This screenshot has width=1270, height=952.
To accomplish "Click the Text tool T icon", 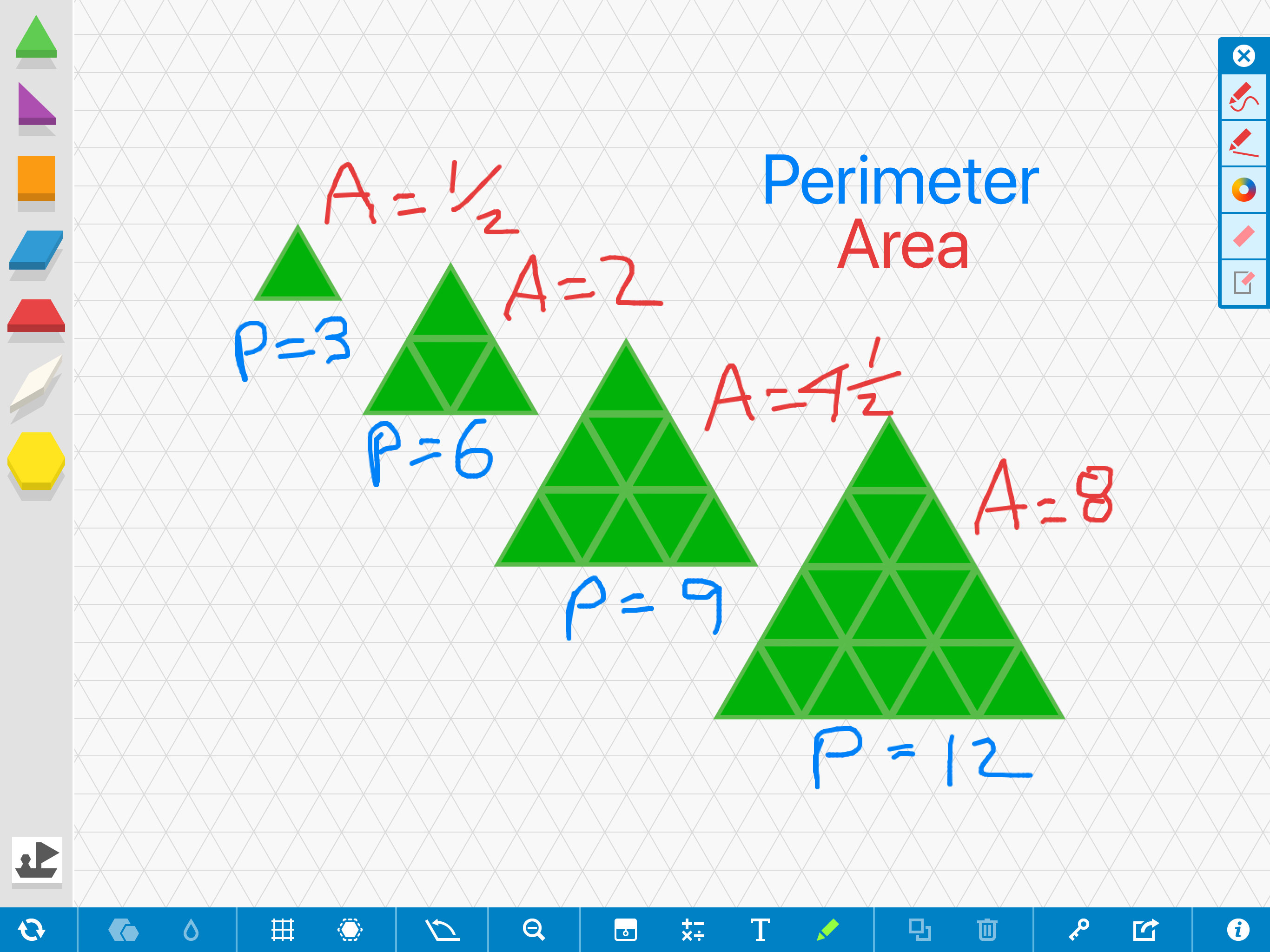I will click(x=760, y=930).
